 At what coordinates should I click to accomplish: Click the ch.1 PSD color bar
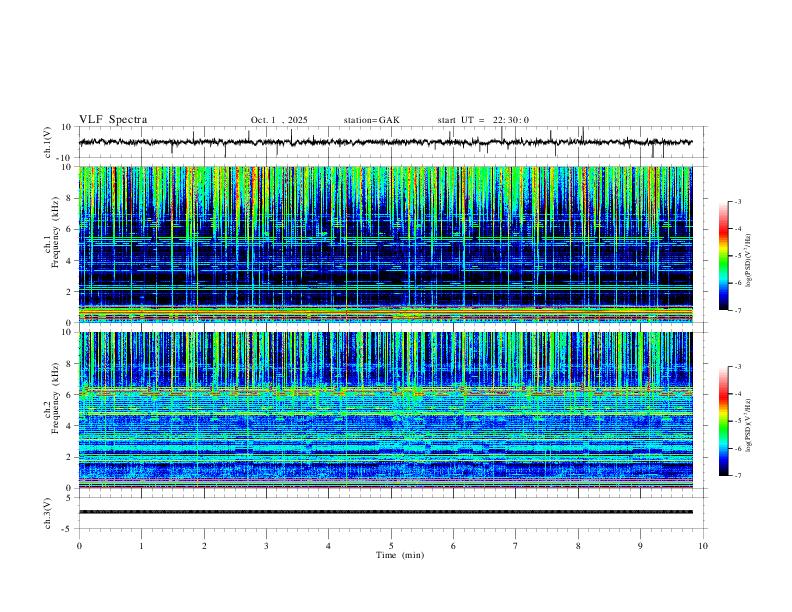click(724, 256)
